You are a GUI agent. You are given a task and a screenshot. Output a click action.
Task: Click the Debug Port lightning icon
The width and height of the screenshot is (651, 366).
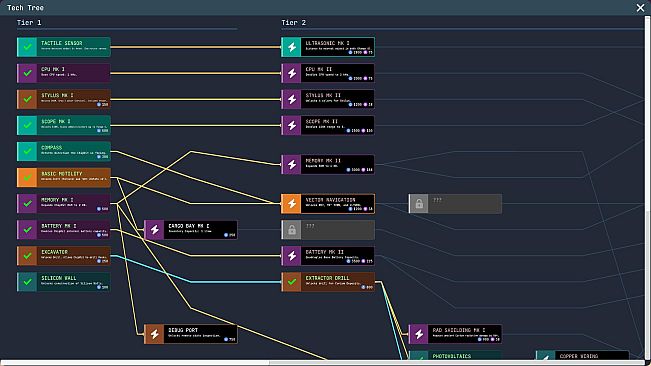[x=154, y=334]
